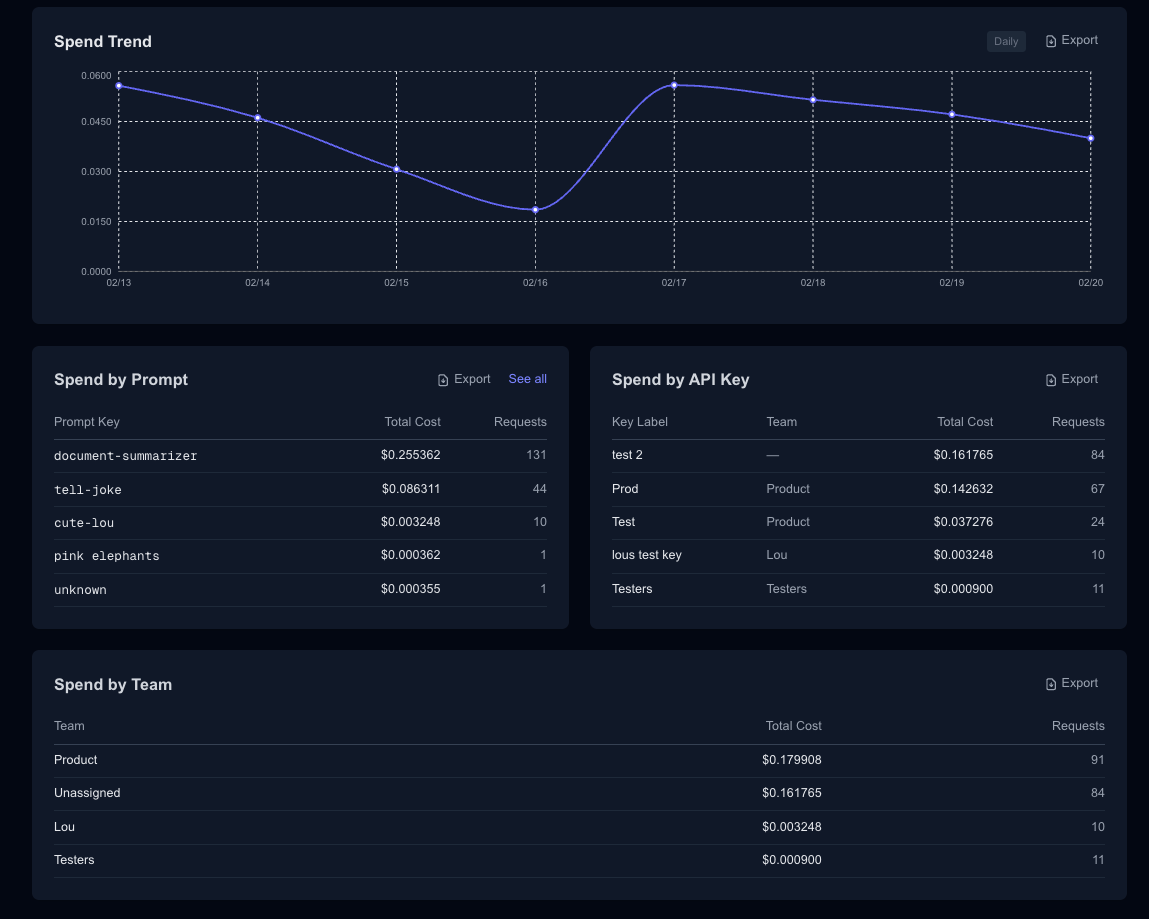Select the download-document icon next to Spend Trend Export

pyautogui.click(x=1051, y=40)
